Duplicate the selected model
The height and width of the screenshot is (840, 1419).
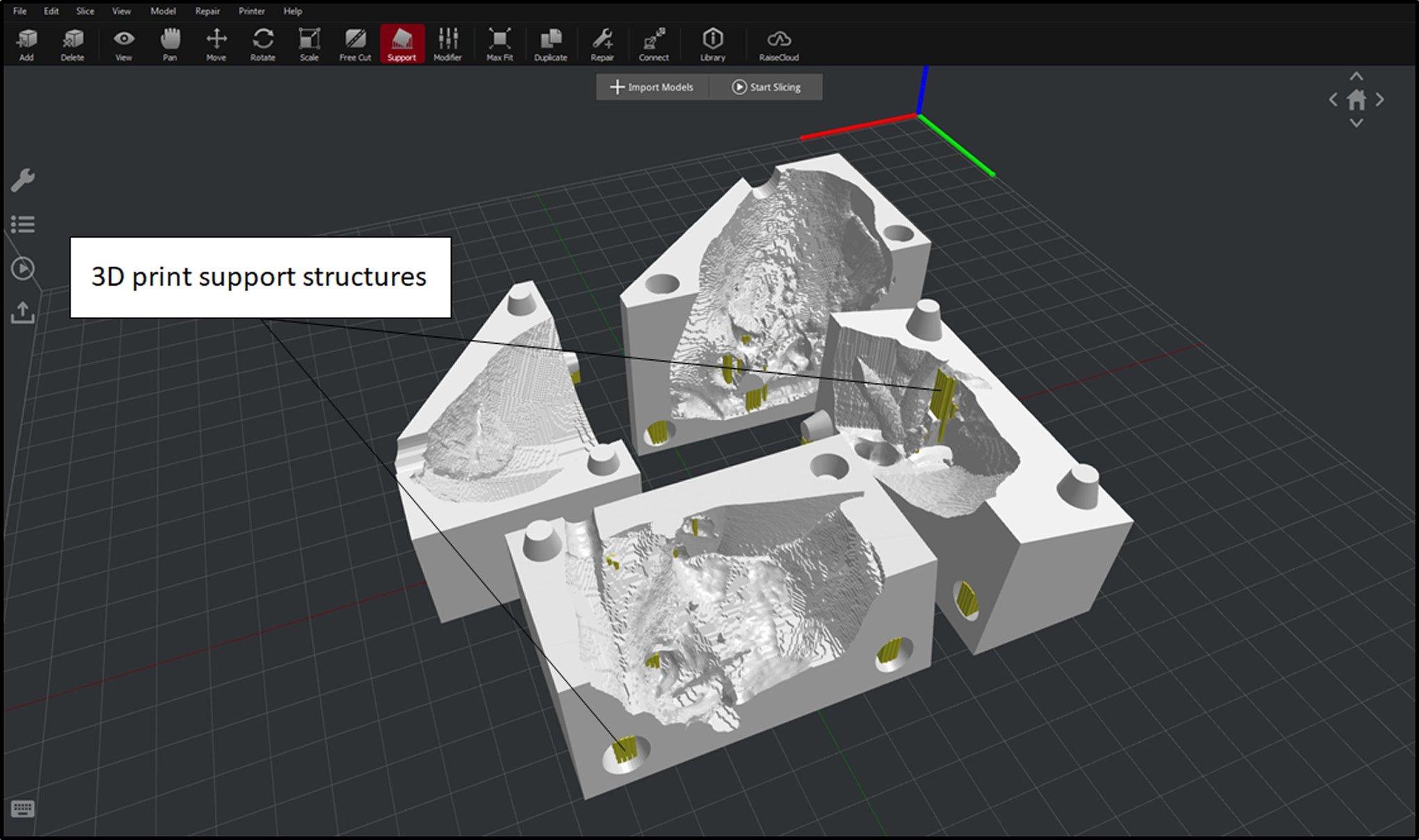coord(550,43)
